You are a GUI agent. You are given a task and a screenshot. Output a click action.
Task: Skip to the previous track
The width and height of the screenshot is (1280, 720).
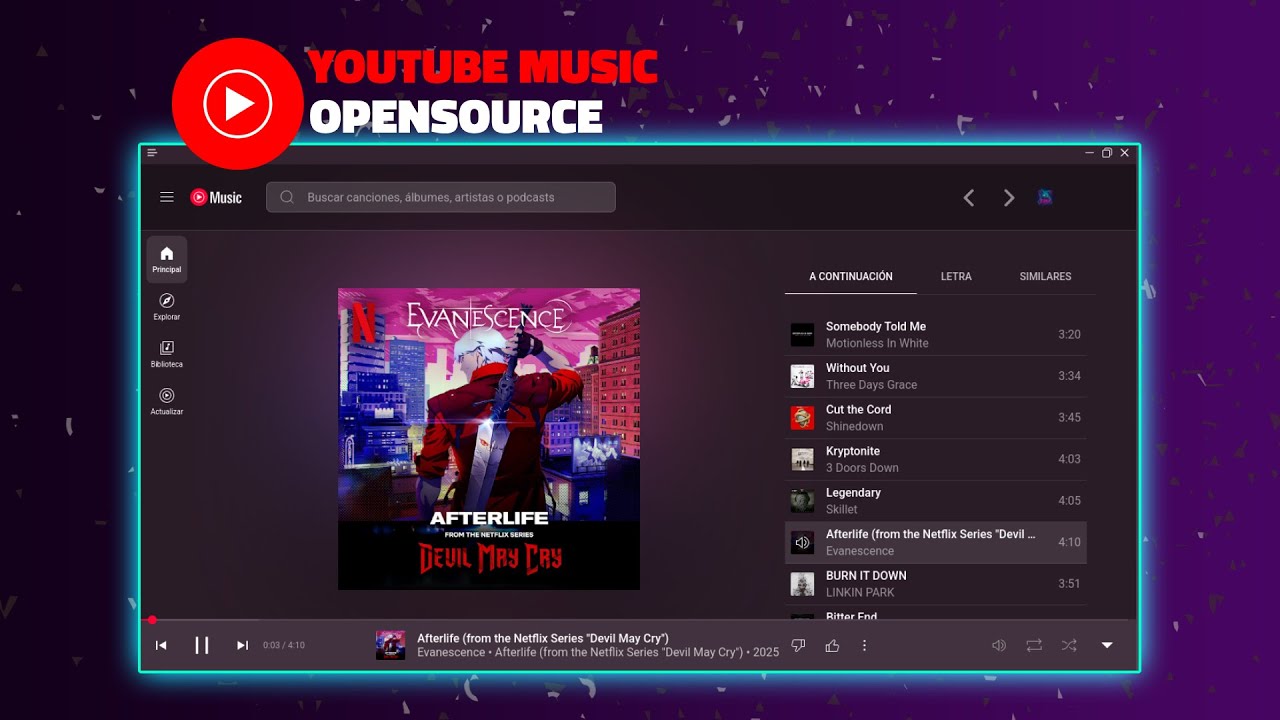[x=161, y=645]
